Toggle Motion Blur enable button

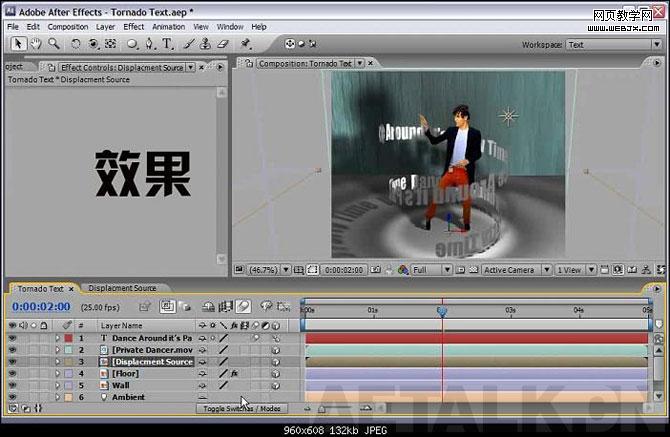click(243, 306)
